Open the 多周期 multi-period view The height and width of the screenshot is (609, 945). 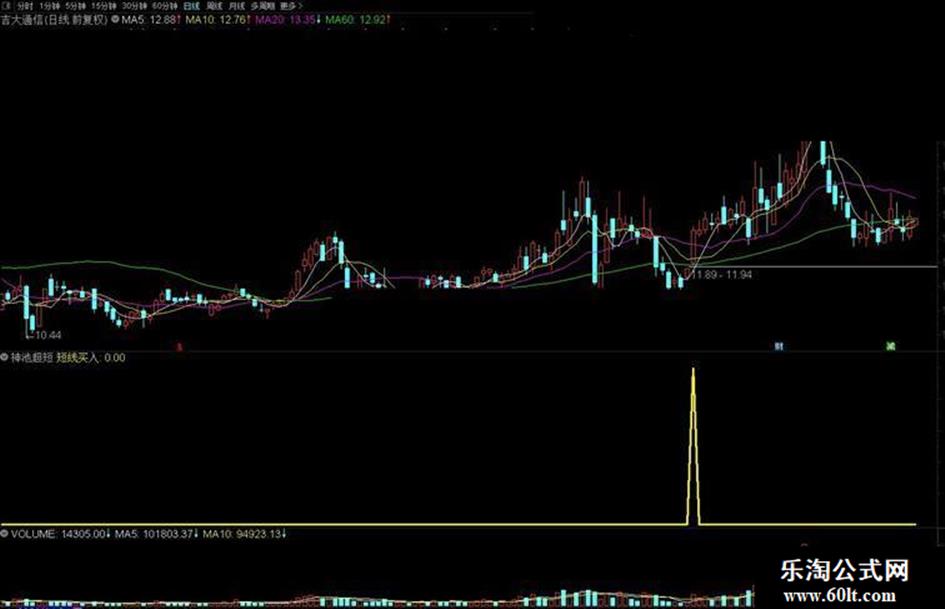(x=263, y=6)
